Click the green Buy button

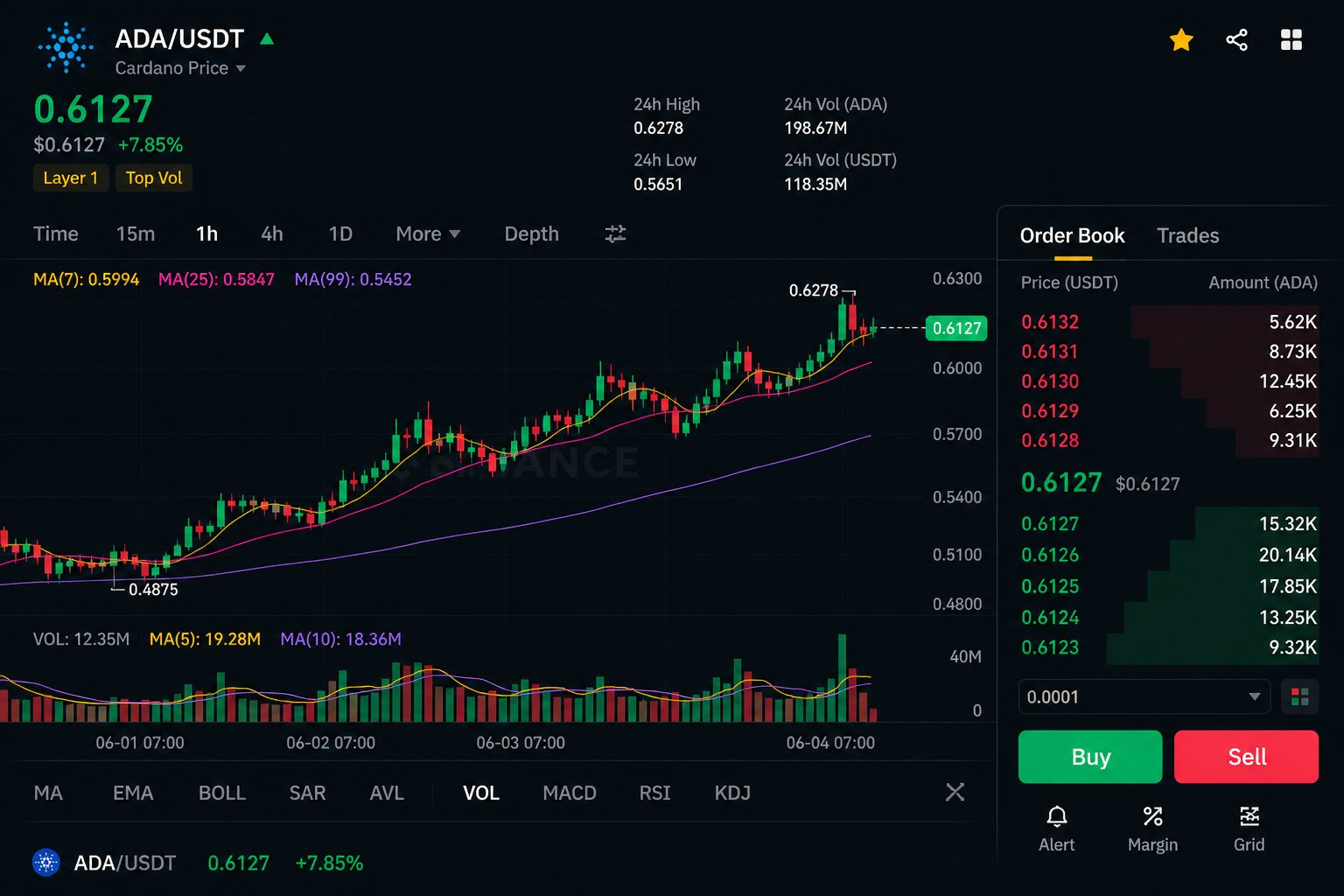[1090, 757]
